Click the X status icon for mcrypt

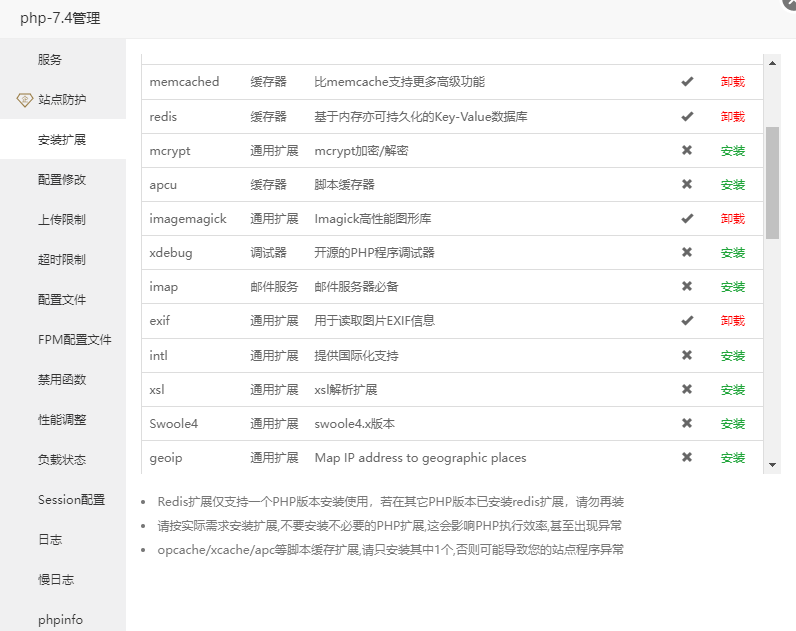(x=687, y=150)
